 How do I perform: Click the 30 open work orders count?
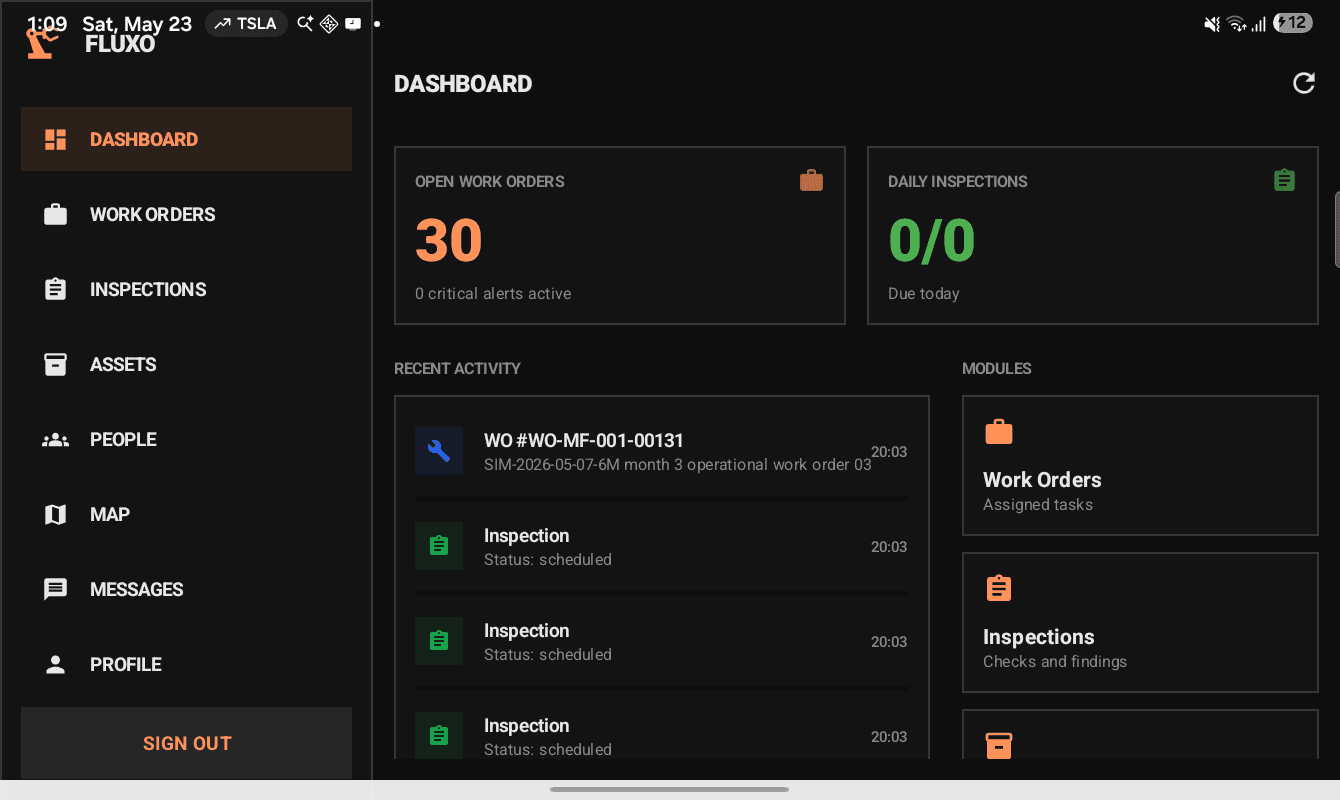pos(449,240)
